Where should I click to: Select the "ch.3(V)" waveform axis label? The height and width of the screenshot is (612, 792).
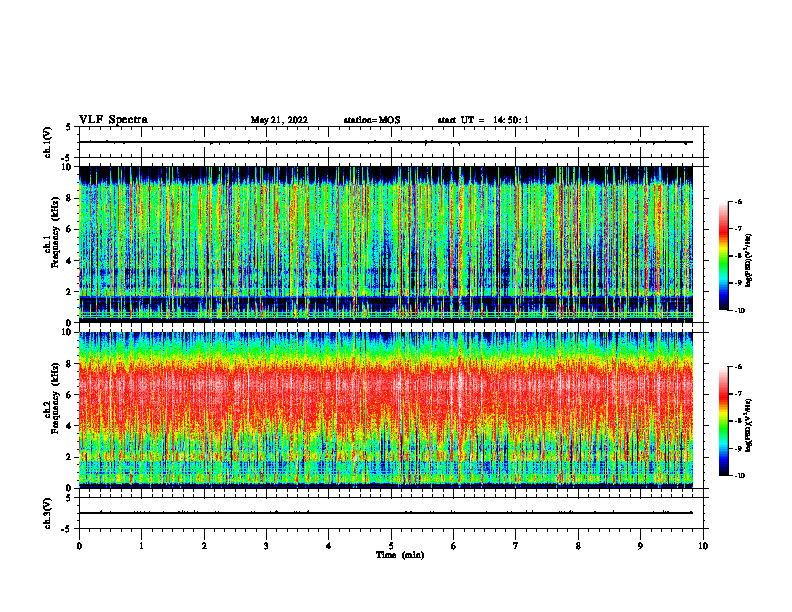click(x=48, y=513)
